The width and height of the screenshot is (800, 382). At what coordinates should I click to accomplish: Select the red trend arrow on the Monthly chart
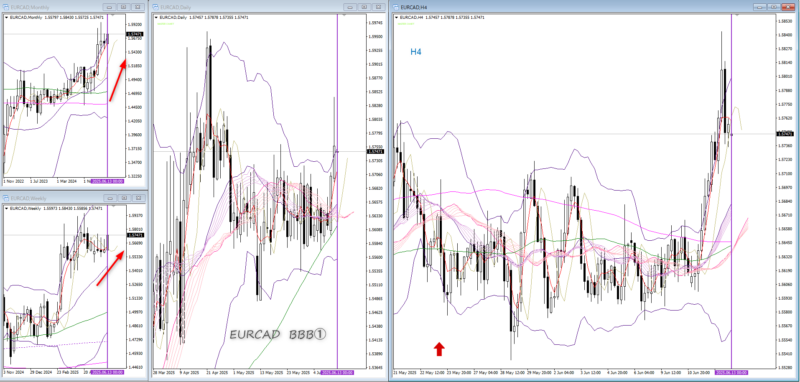118,81
